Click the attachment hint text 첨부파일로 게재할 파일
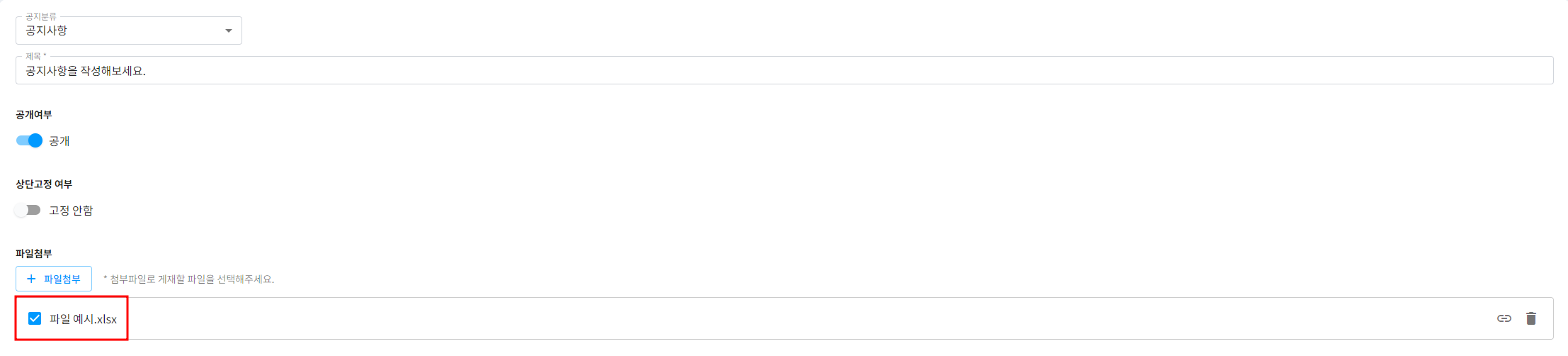1568x356 pixels. pos(190,279)
